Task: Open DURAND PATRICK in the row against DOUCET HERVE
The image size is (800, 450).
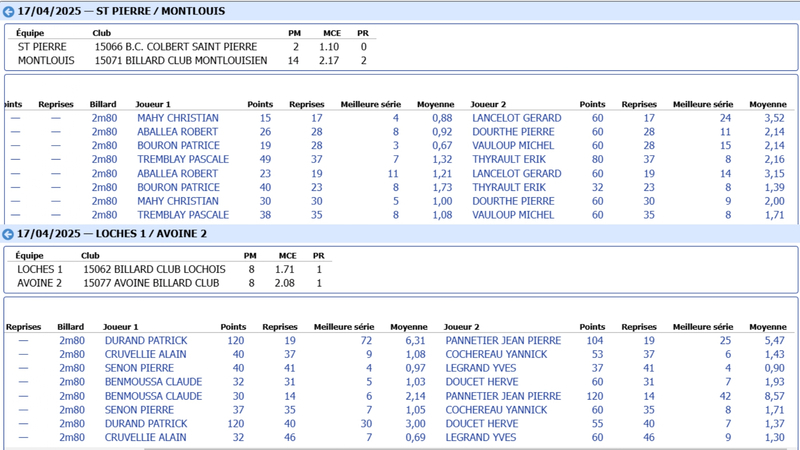Action: point(146,423)
